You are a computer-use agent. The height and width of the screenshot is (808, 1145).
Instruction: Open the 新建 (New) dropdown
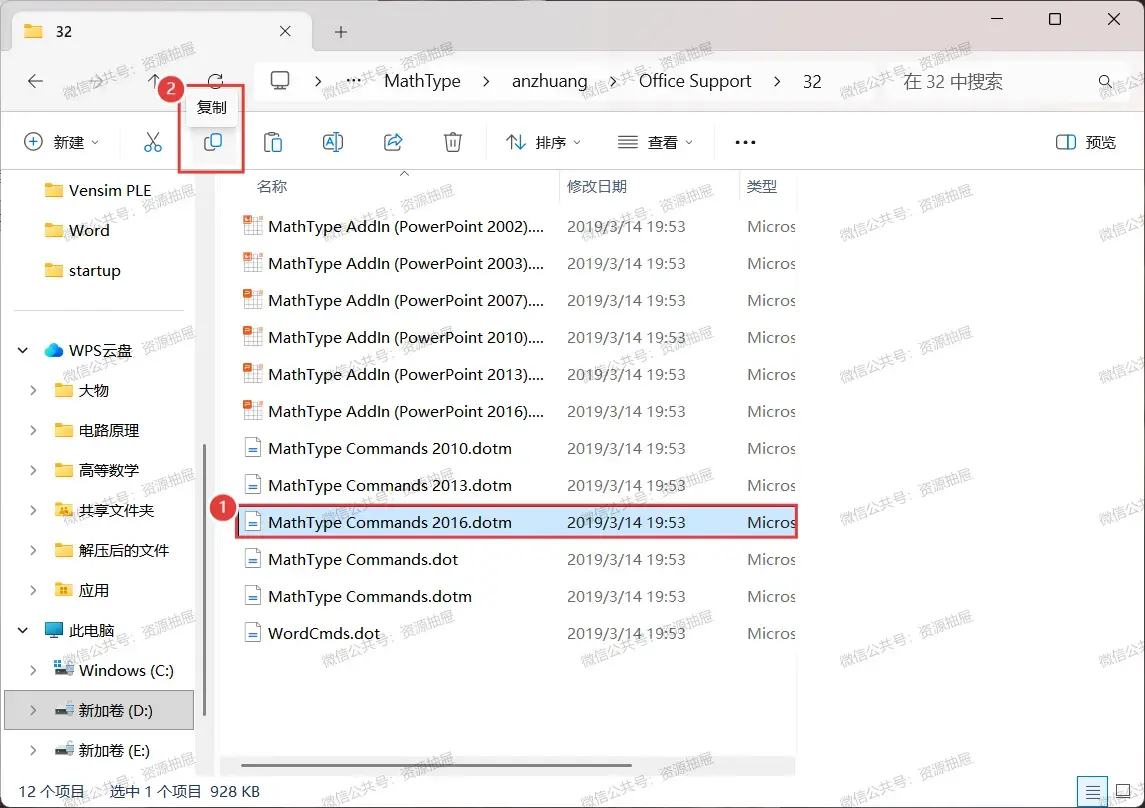(x=61, y=142)
